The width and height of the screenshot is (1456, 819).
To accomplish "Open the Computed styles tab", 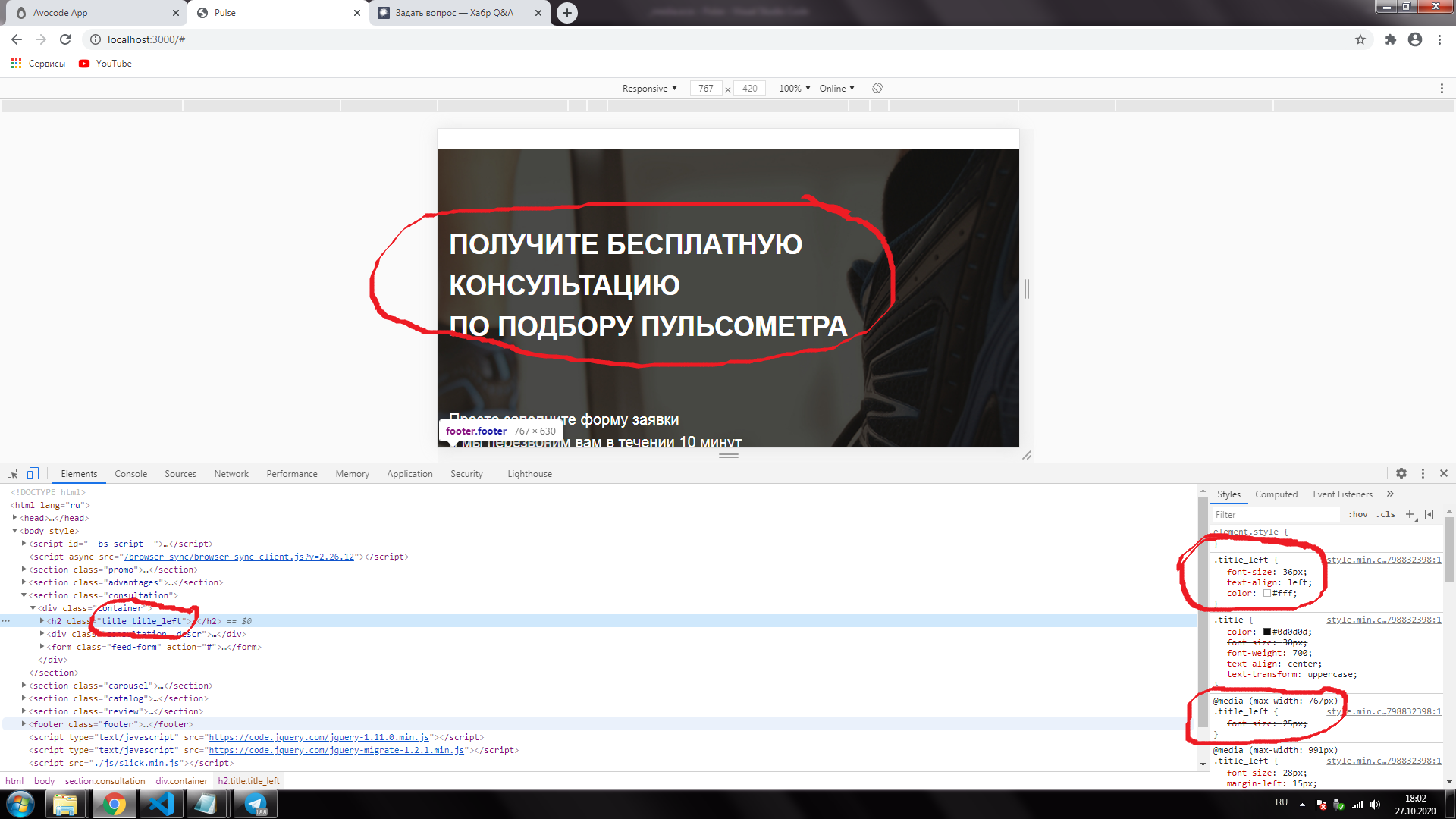I will [x=1276, y=494].
